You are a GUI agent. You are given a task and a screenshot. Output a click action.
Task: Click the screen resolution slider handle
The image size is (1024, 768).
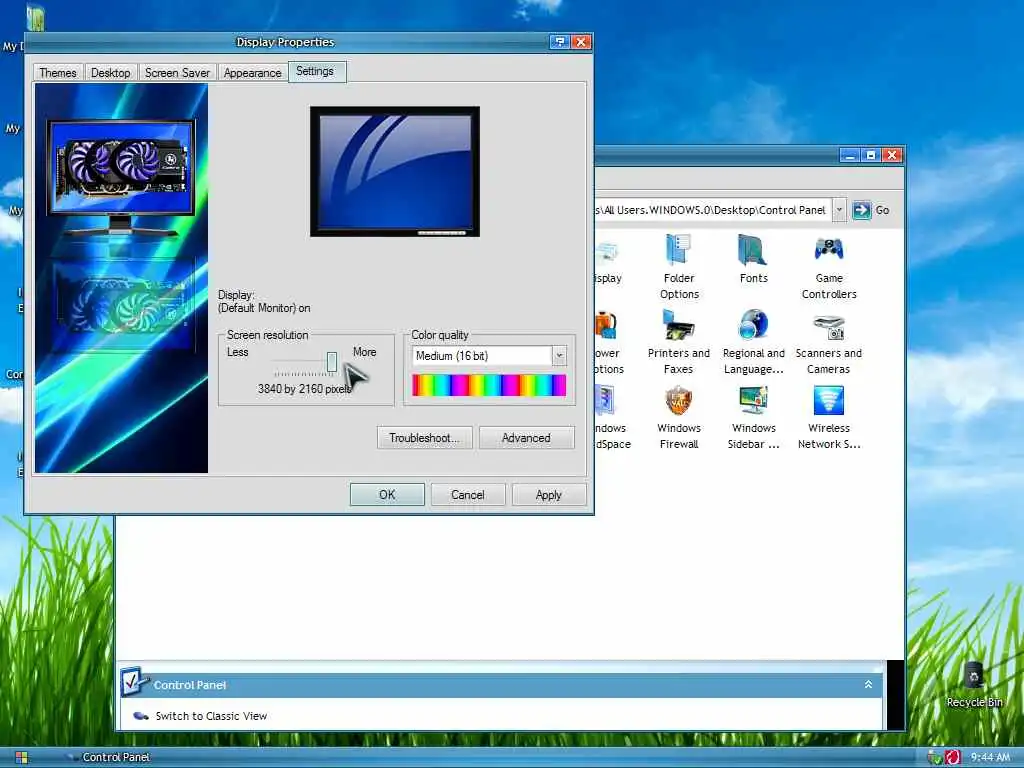[x=332, y=361]
